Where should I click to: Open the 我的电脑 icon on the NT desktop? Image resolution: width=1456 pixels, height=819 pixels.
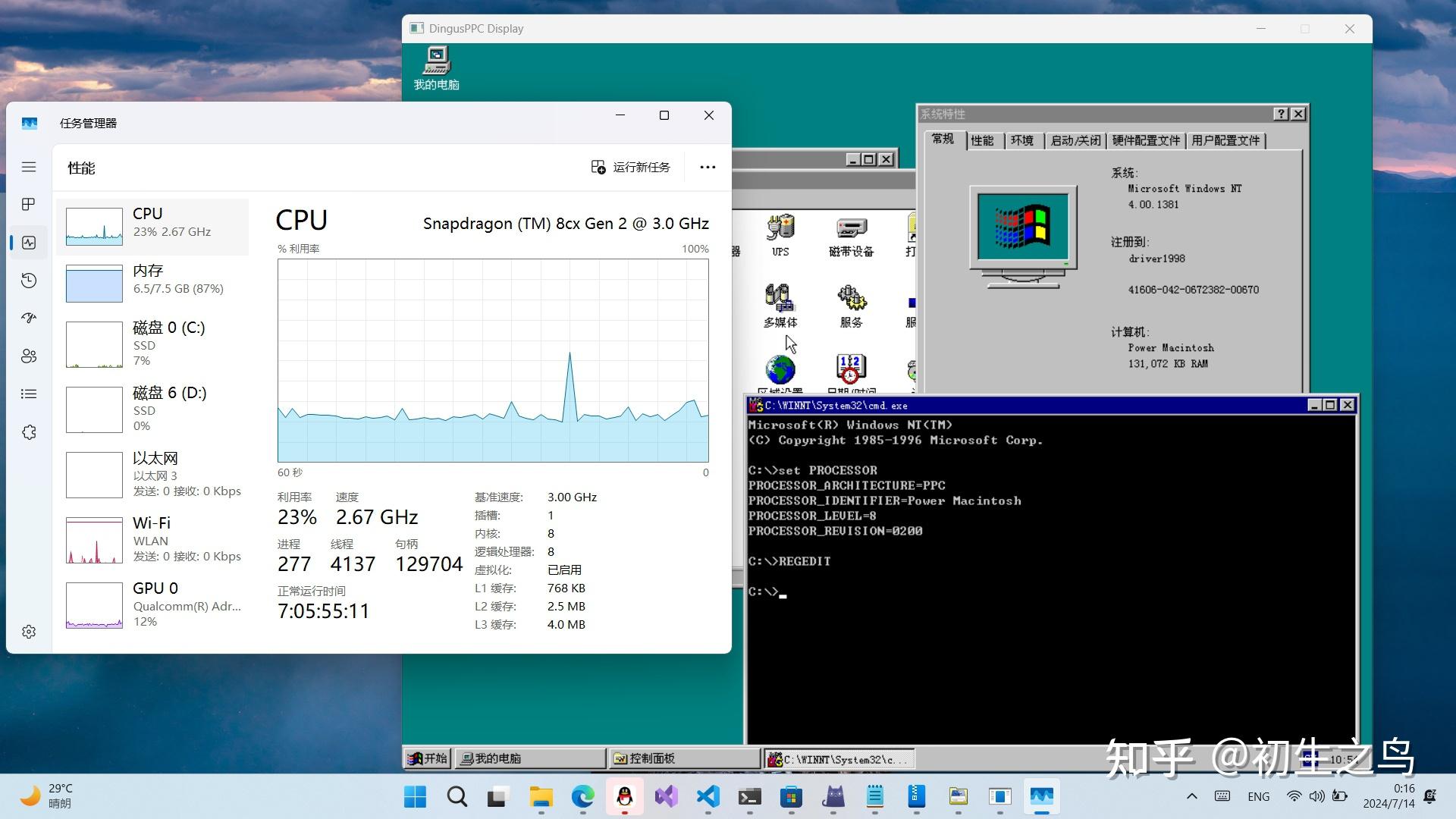[x=435, y=67]
